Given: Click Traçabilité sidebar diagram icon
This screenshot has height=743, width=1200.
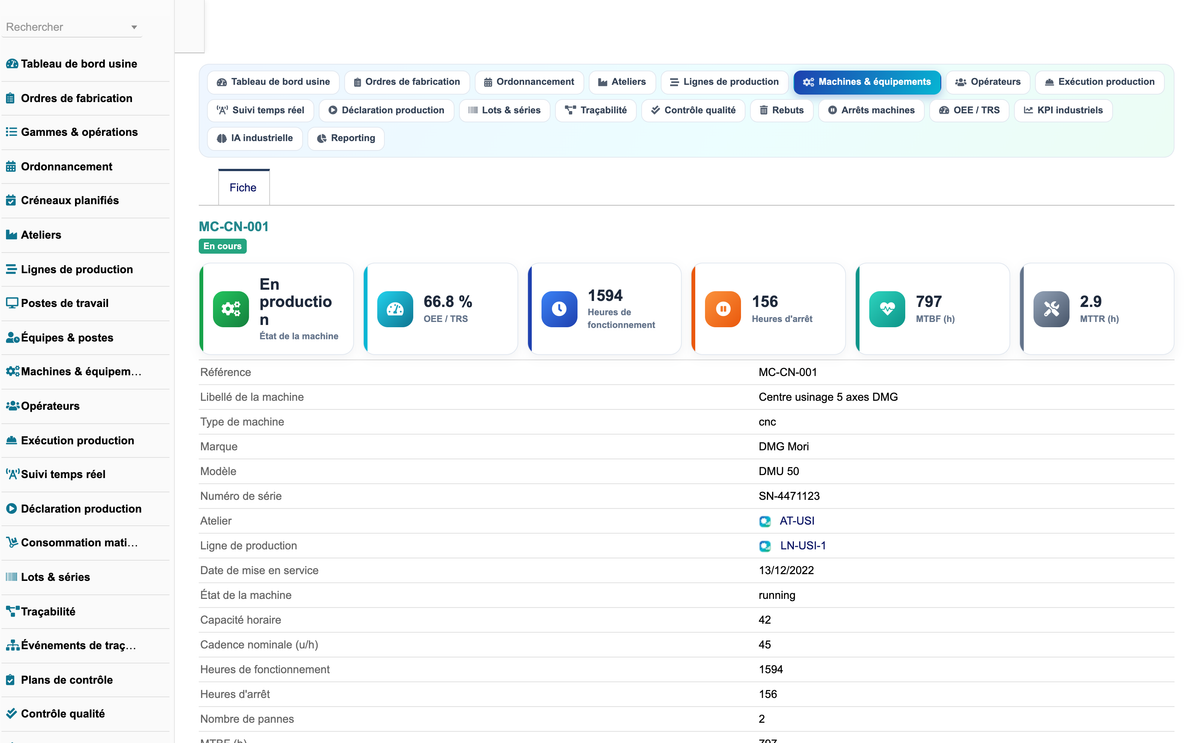Looking at the screenshot, I should coord(12,611).
